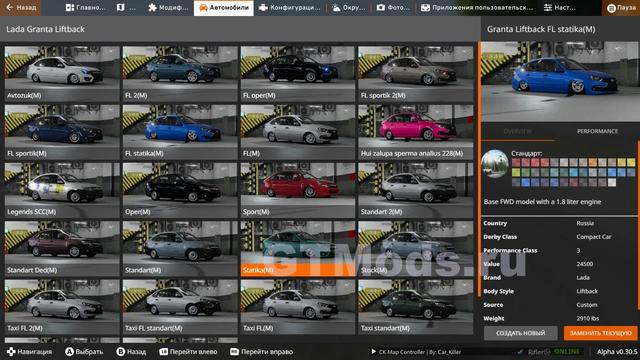Image resolution: width=640 pixels, height=360 pixels.
Task: Click the ЗАМЕНИТЬ ТЕКУЩУЮ button
Action: (x=600, y=333)
